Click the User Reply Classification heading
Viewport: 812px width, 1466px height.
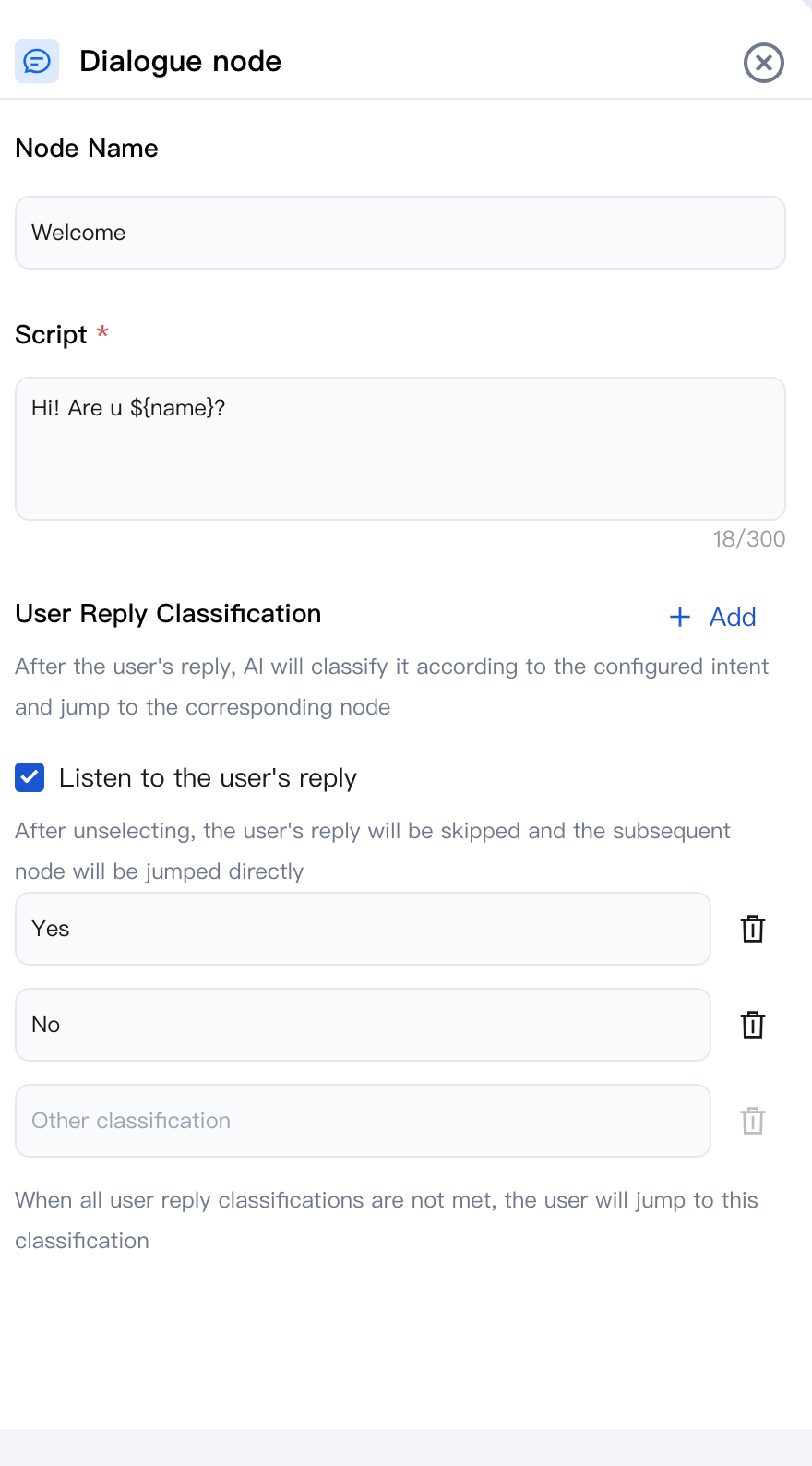tap(168, 614)
